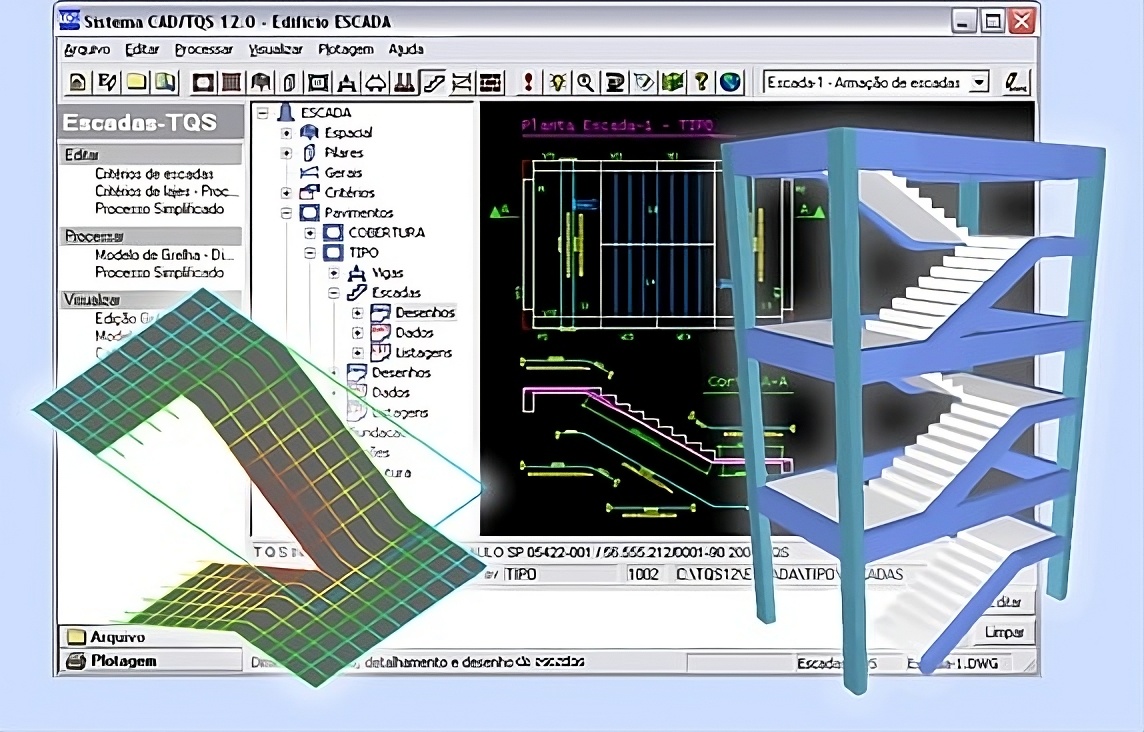1144x732 pixels.
Task: Expand the Vigas node under TIPO
Action: point(334,273)
